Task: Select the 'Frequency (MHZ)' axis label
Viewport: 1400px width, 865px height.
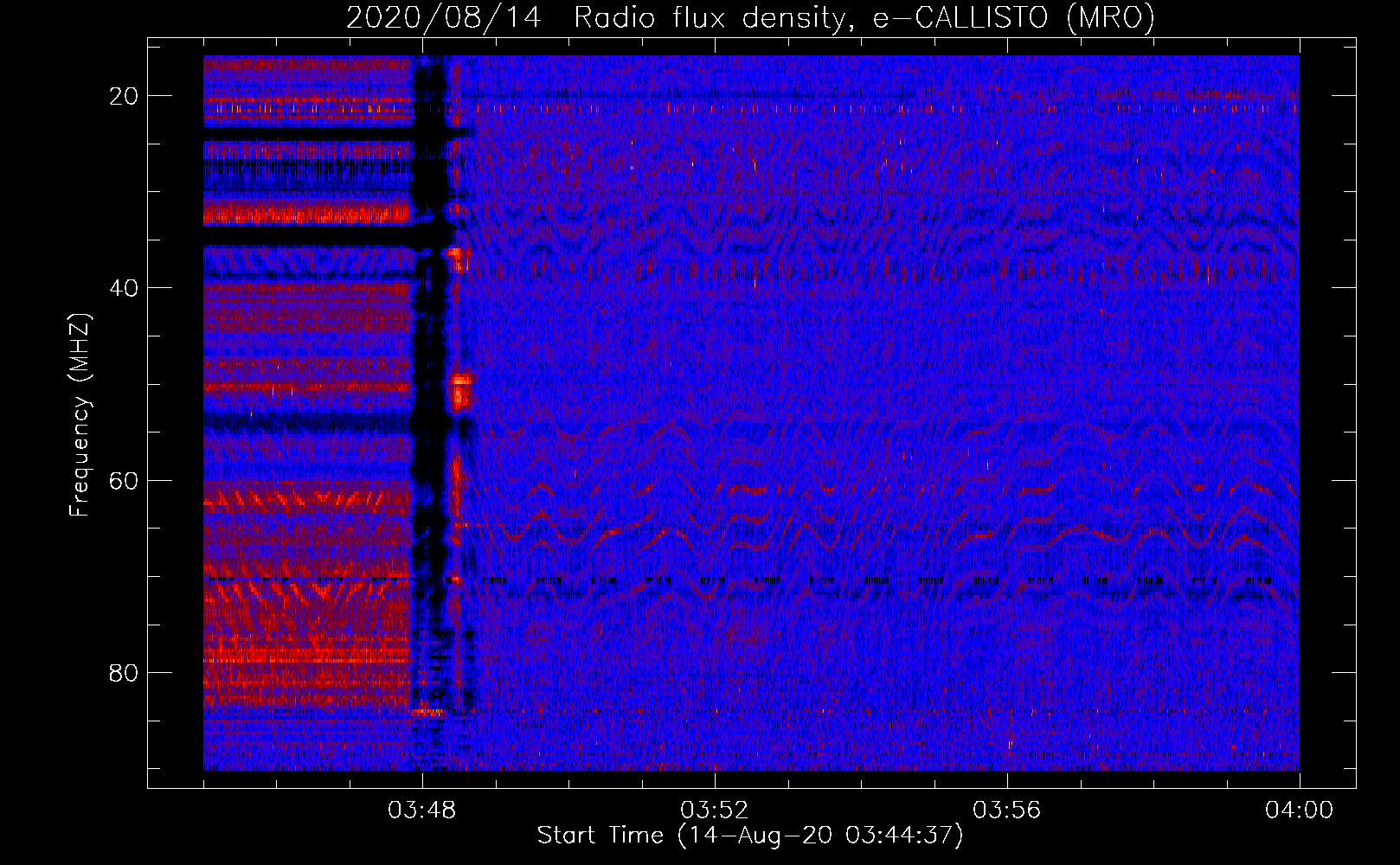Action: pyautogui.click(x=79, y=414)
